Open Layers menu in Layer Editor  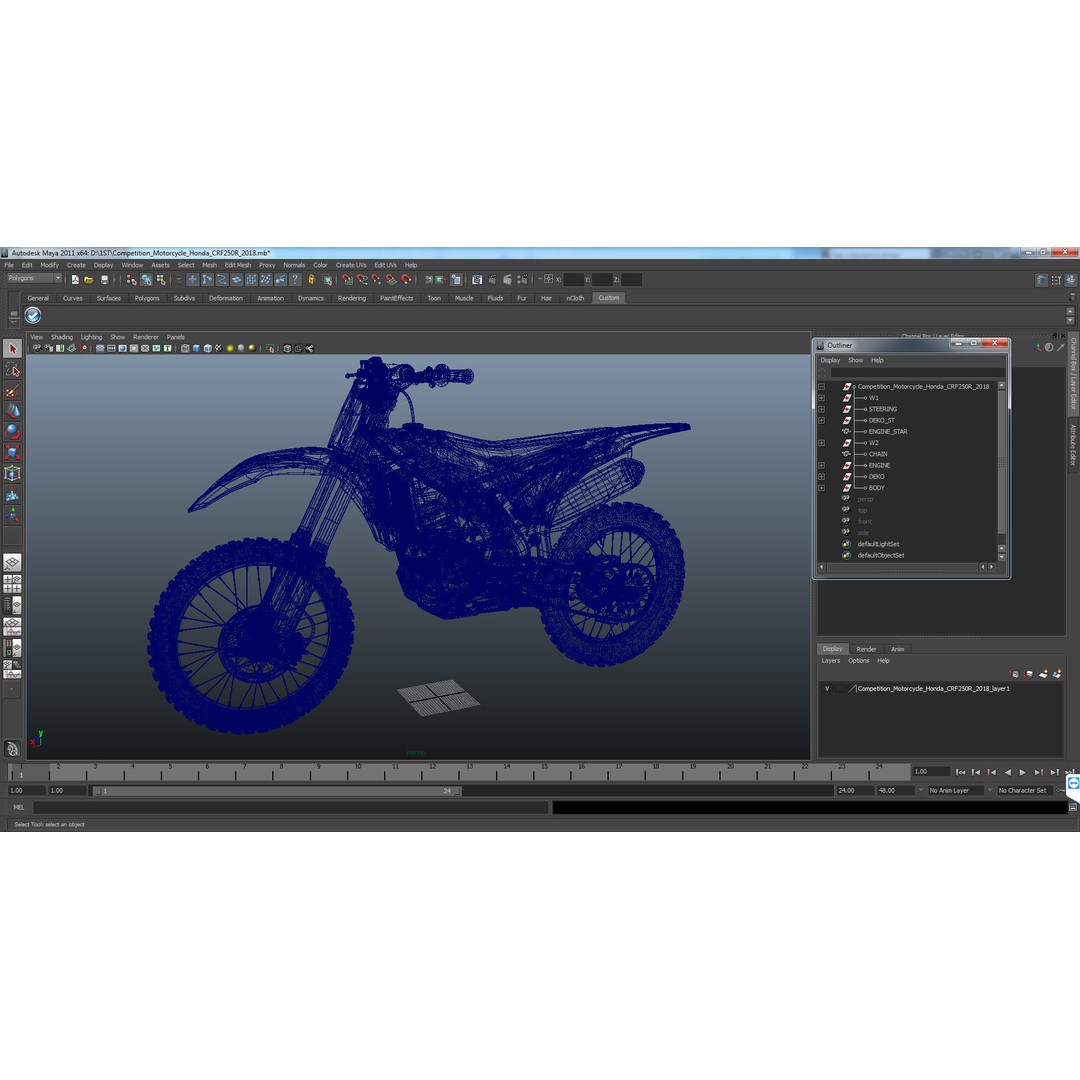(831, 661)
